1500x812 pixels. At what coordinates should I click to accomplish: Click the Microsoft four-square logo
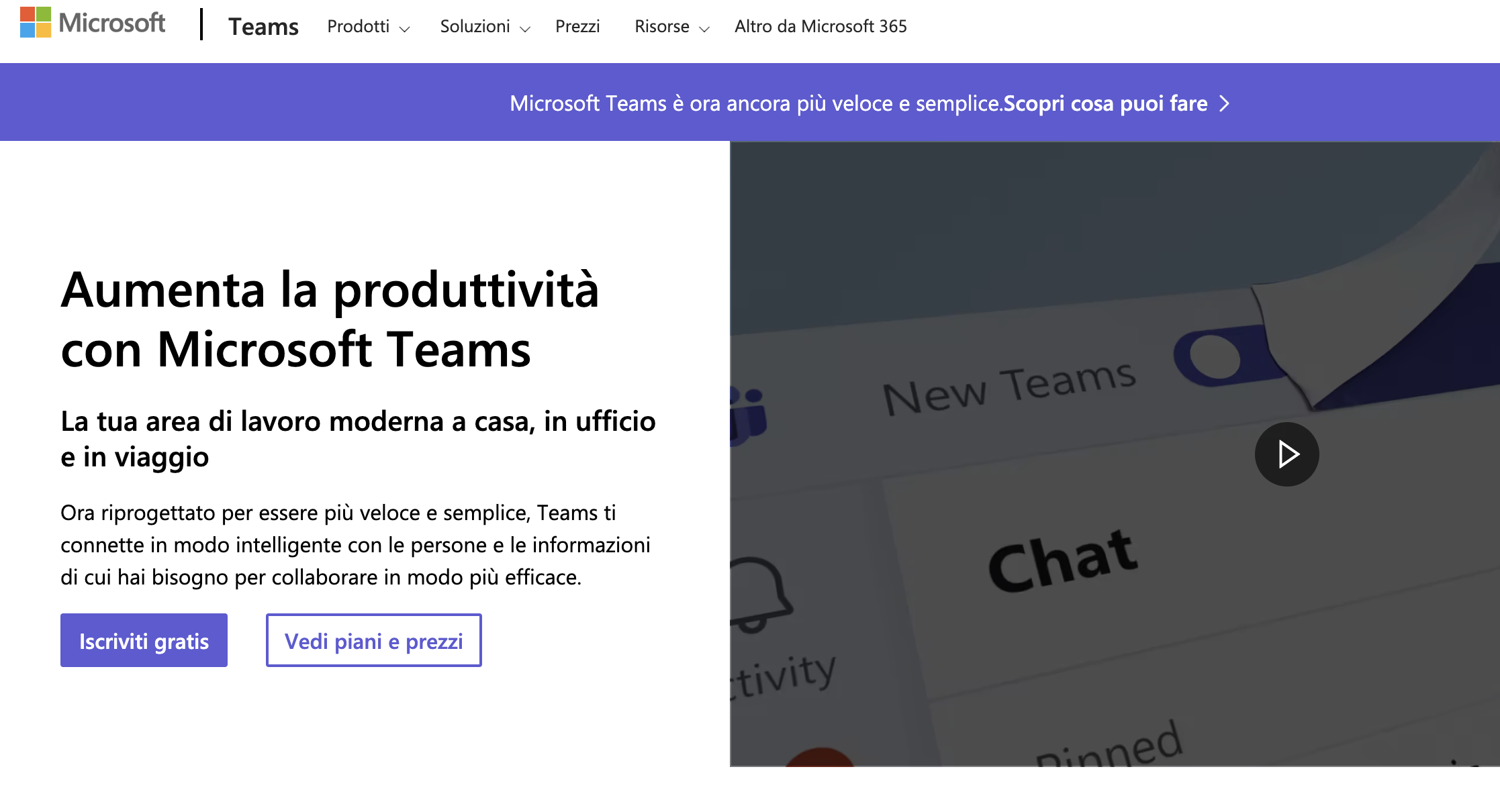pyautogui.click(x=36, y=22)
